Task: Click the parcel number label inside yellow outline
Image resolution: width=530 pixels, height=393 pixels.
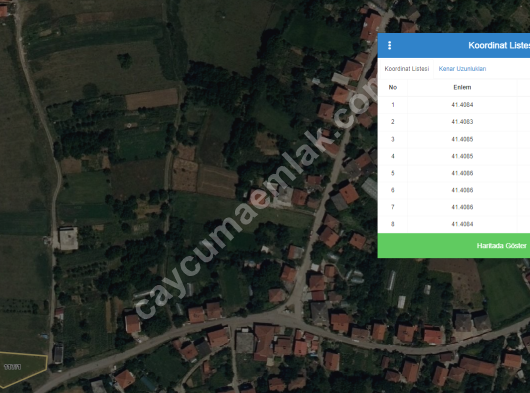Action: coord(13,367)
